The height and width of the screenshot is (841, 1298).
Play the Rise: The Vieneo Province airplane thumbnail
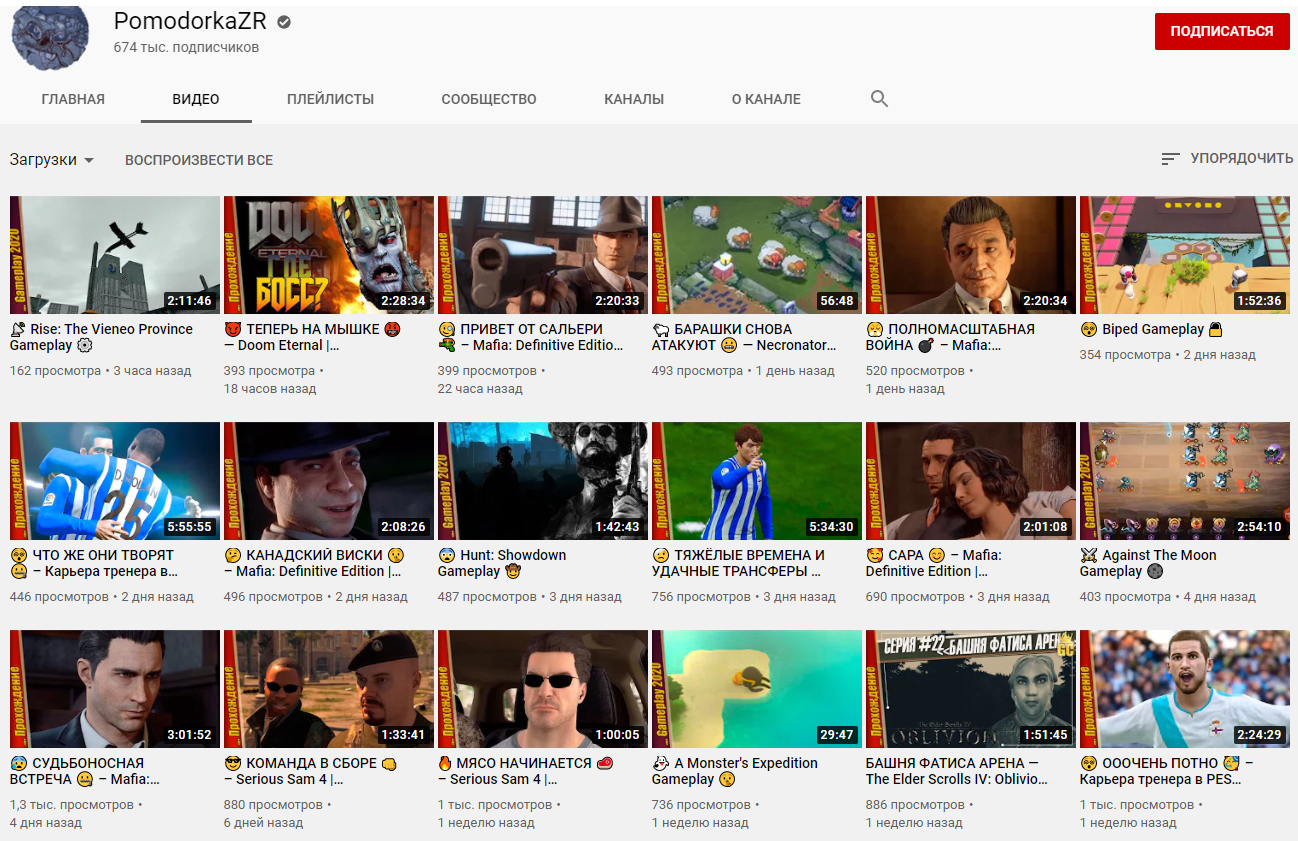[115, 255]
